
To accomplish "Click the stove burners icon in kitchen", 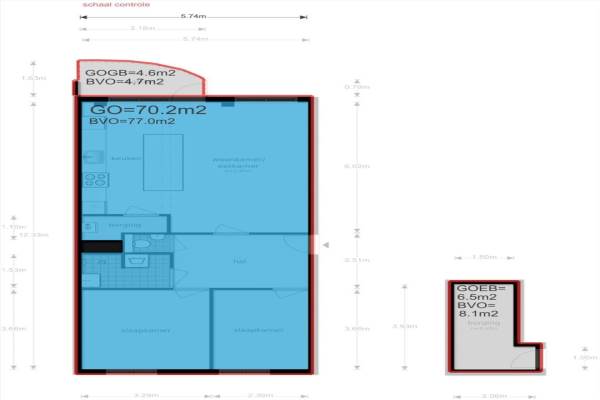I will pyautogui.click(x=96, y=180).
